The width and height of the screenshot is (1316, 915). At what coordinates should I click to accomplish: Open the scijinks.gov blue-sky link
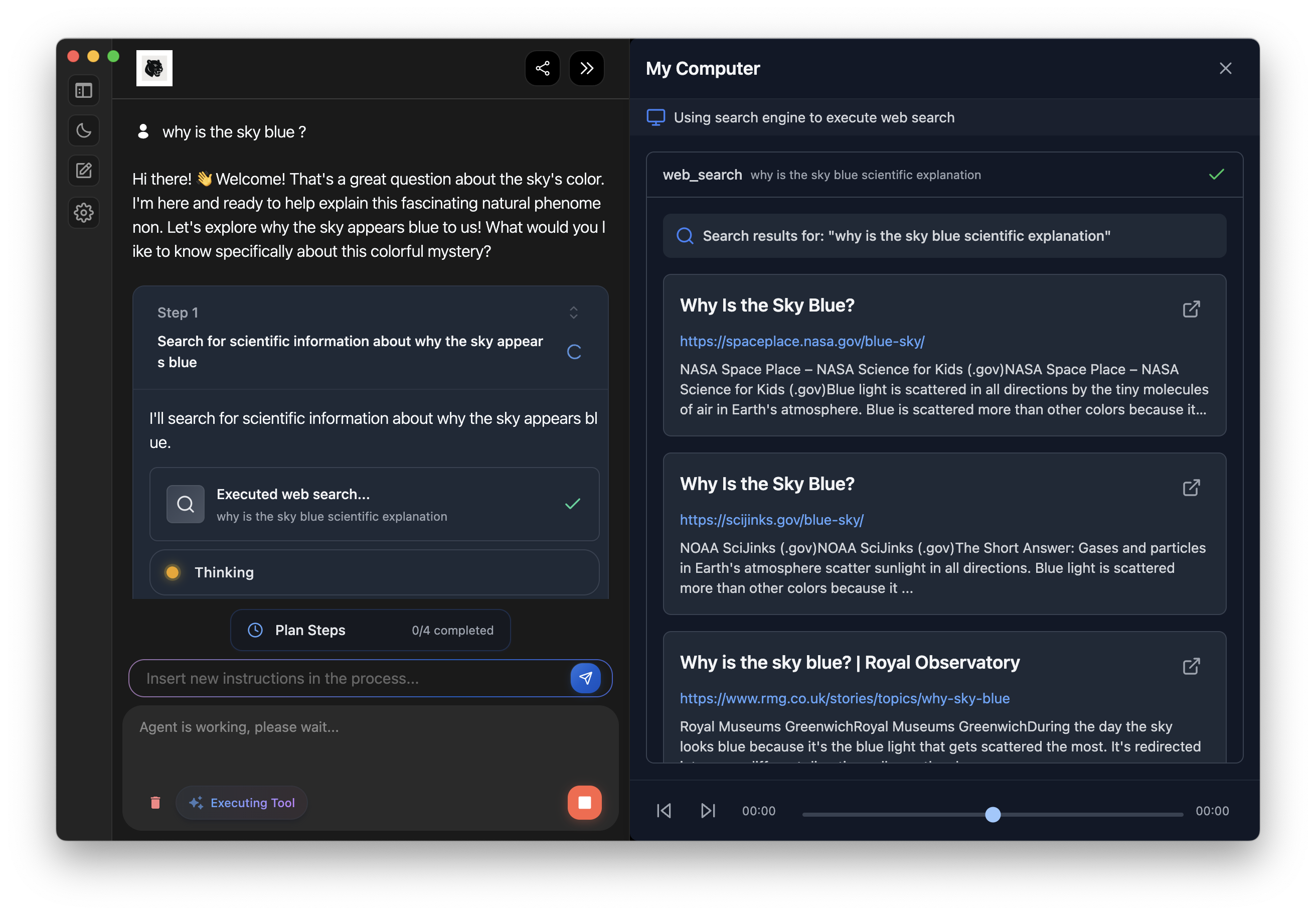[771, 520]
